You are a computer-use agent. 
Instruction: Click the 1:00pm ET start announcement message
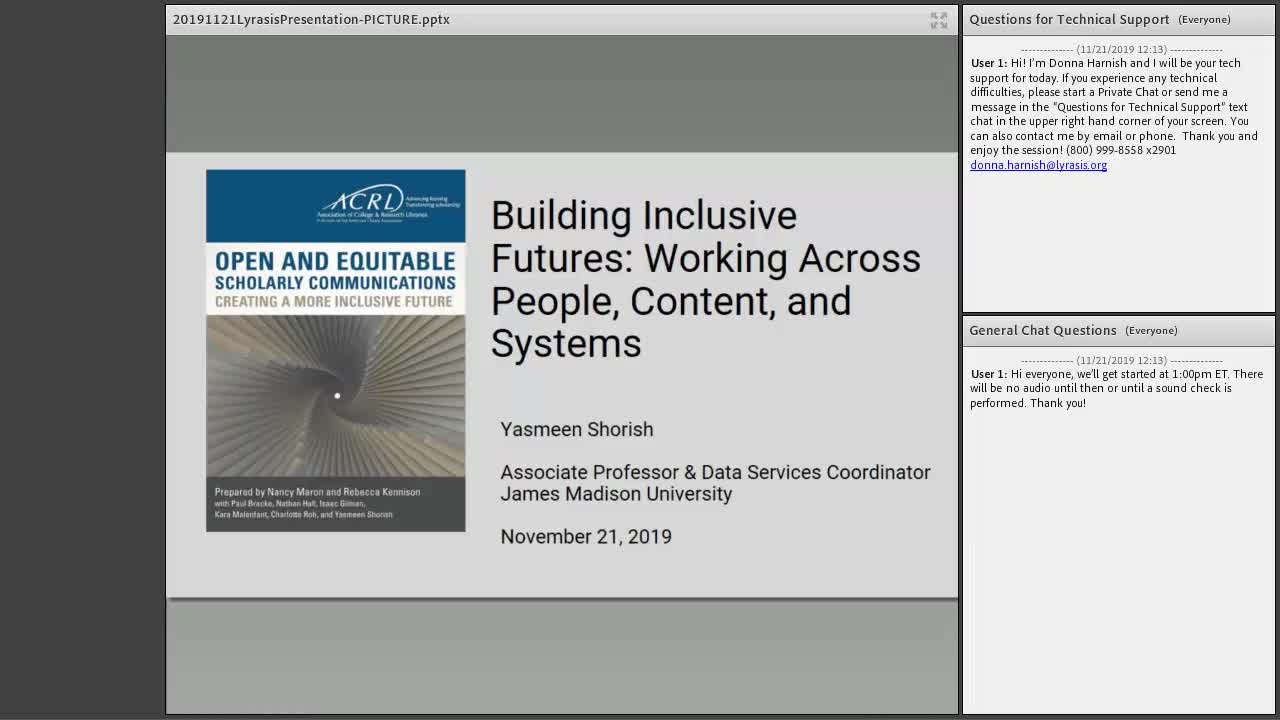pos(1116,388)
